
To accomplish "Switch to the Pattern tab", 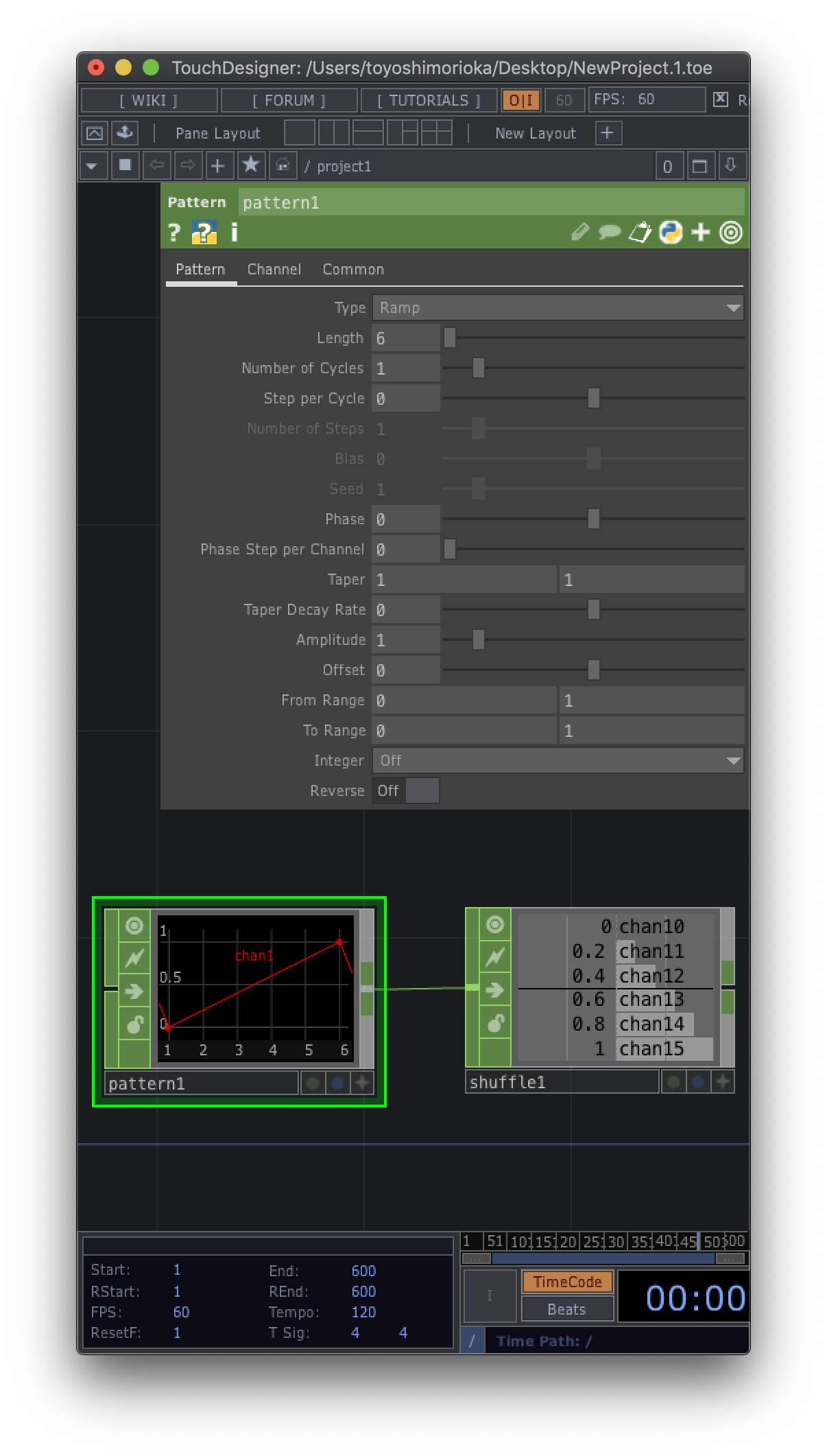I will [200, 270].
